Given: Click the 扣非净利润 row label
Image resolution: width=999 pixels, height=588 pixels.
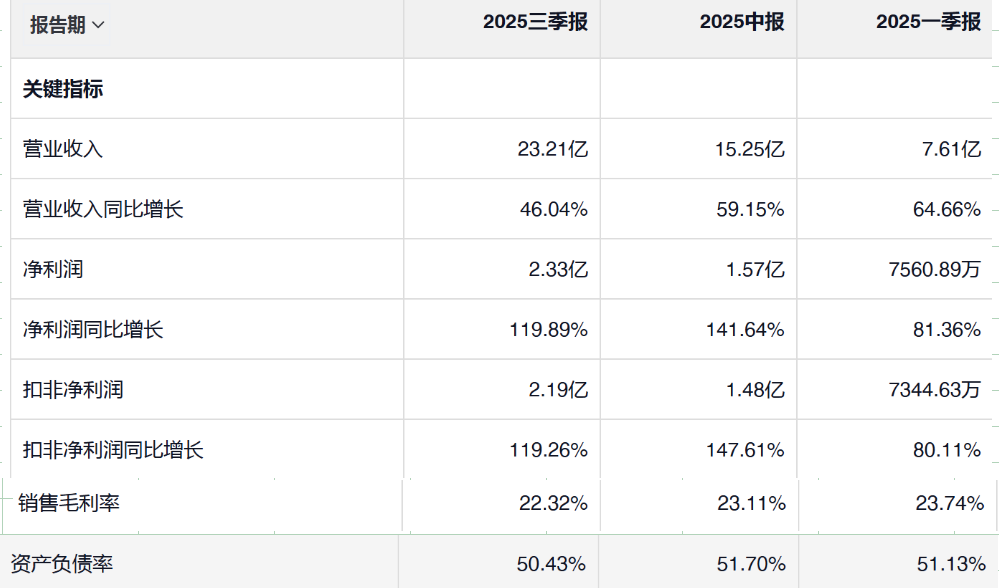Looking at the screenshot, I should pos(73,389).
